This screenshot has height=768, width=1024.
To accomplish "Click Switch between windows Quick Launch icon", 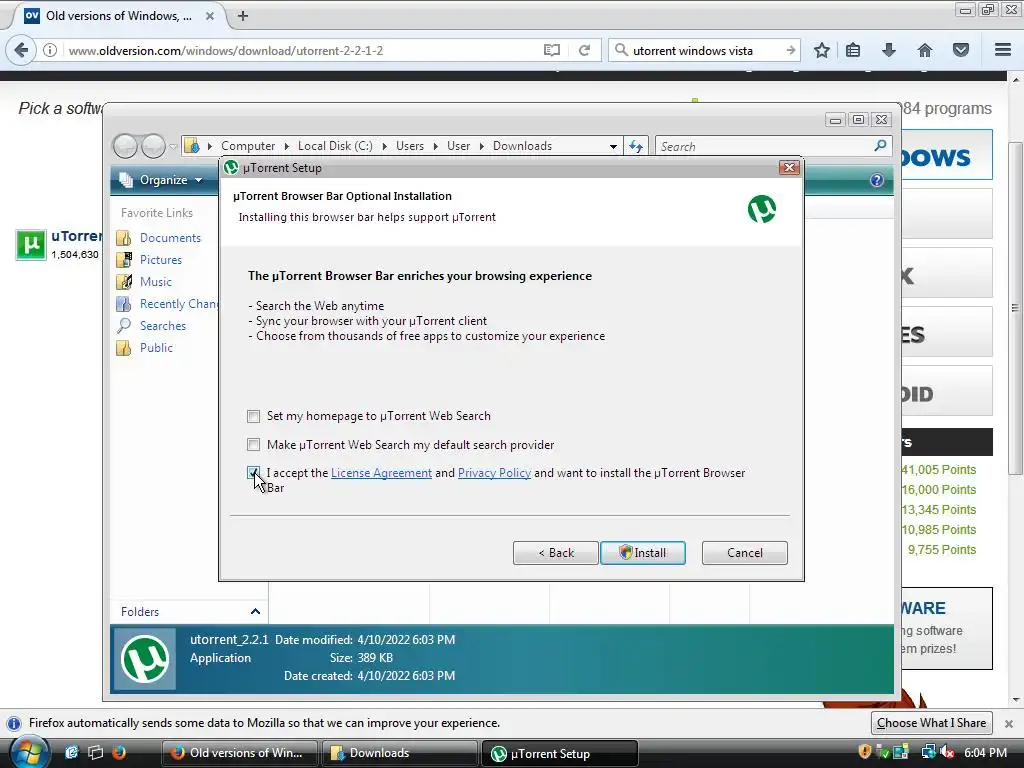I will coord(95,752).
